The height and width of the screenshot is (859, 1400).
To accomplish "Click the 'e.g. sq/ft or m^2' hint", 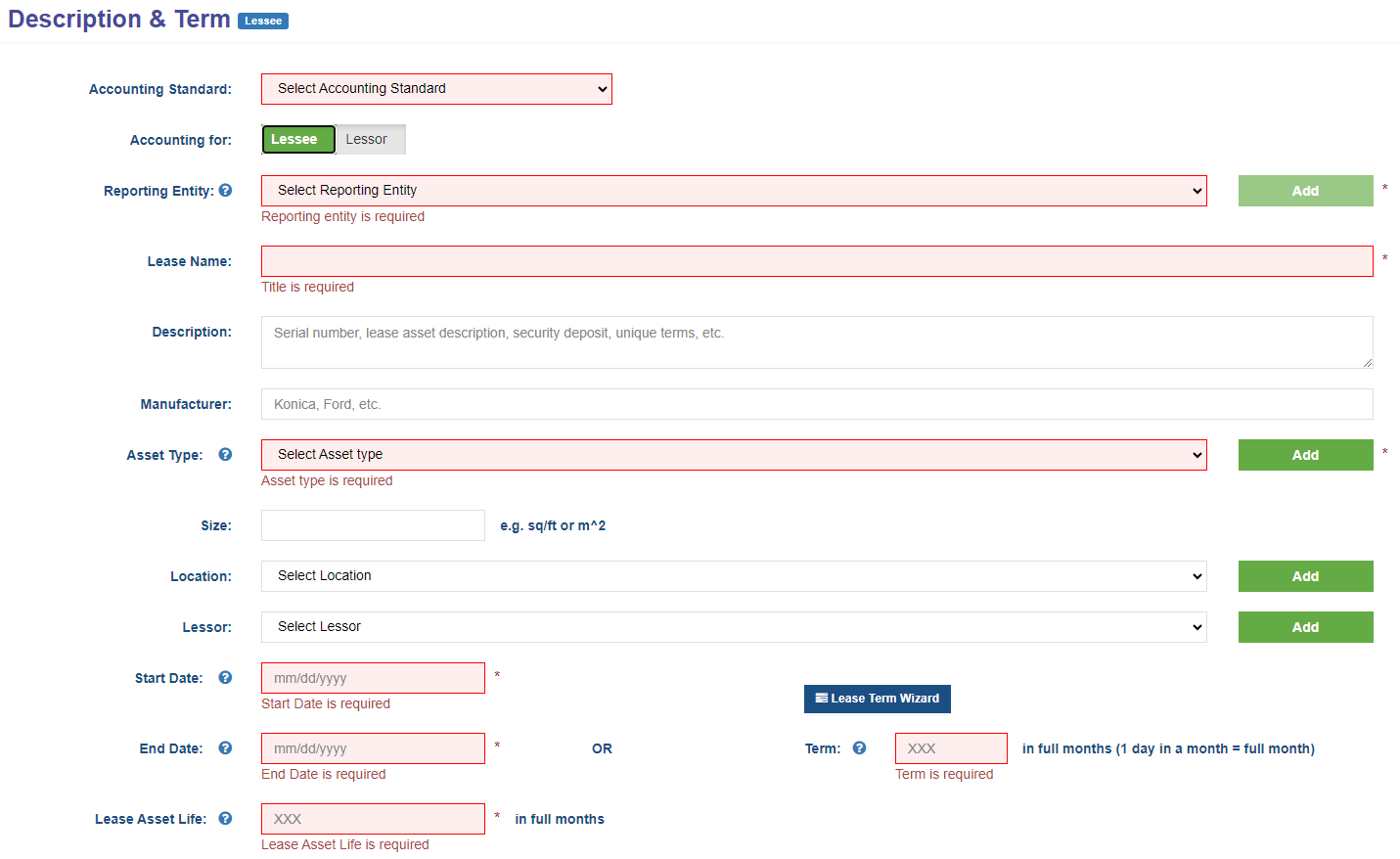I will 553,525.
